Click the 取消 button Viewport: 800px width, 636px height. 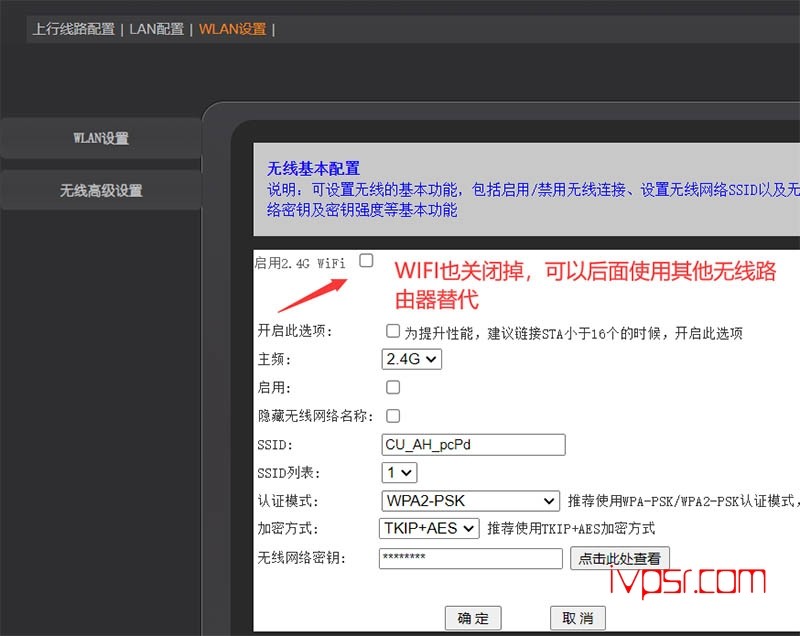[578, 618]
